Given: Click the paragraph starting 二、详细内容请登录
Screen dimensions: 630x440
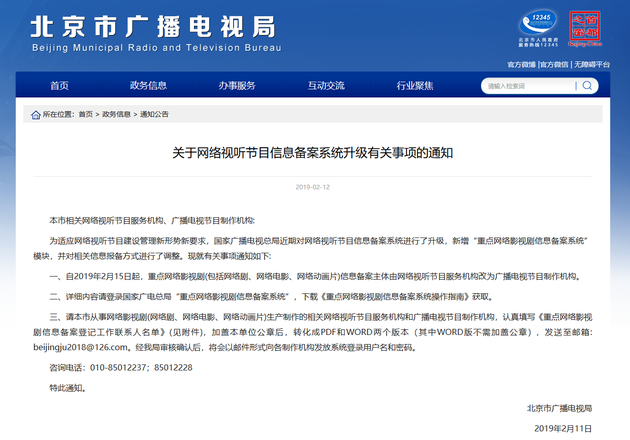Looking at the screenshot, I should point(272,297).
